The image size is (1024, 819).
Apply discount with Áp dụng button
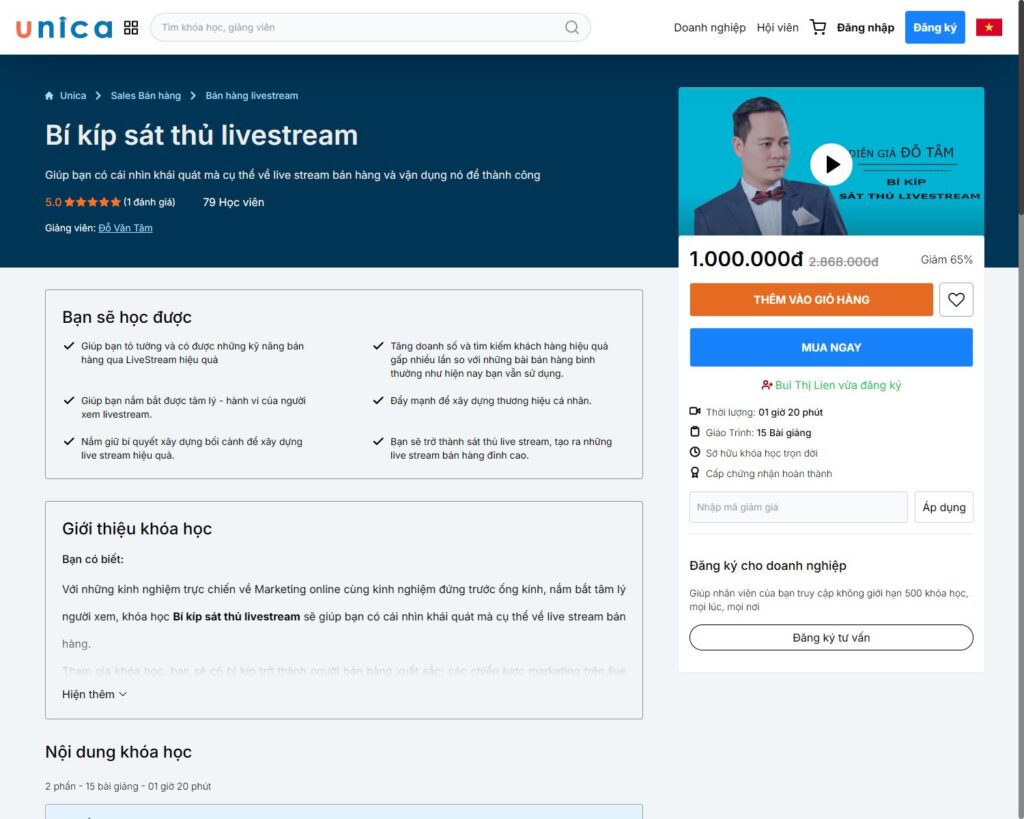point(943,507)
